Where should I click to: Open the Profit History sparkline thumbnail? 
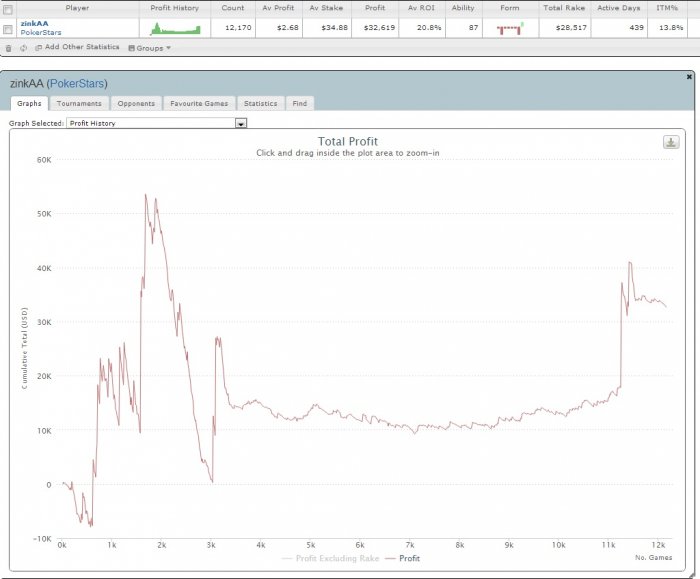175,29
